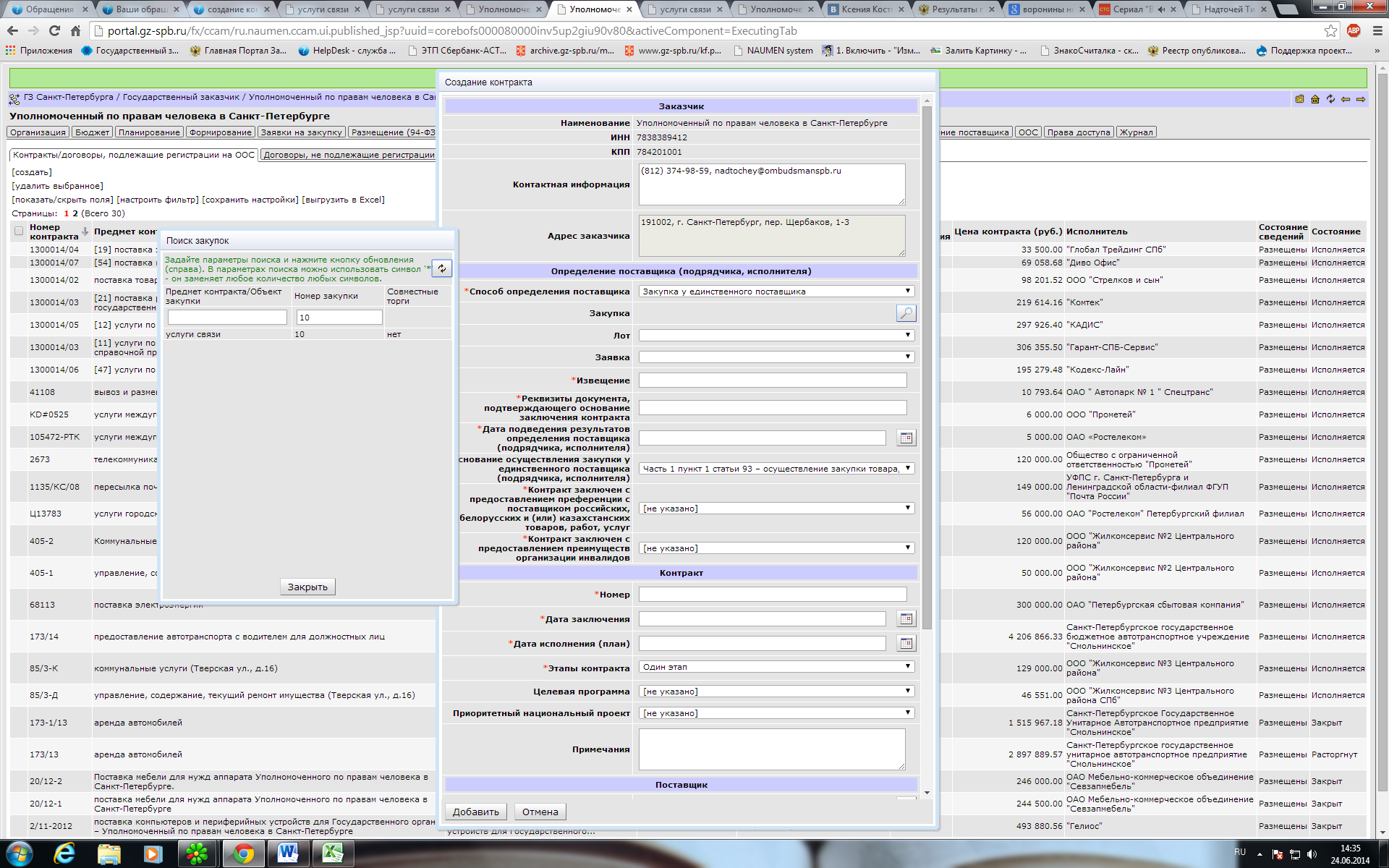Click the portal forward arrow icon

pos(1361,99)
